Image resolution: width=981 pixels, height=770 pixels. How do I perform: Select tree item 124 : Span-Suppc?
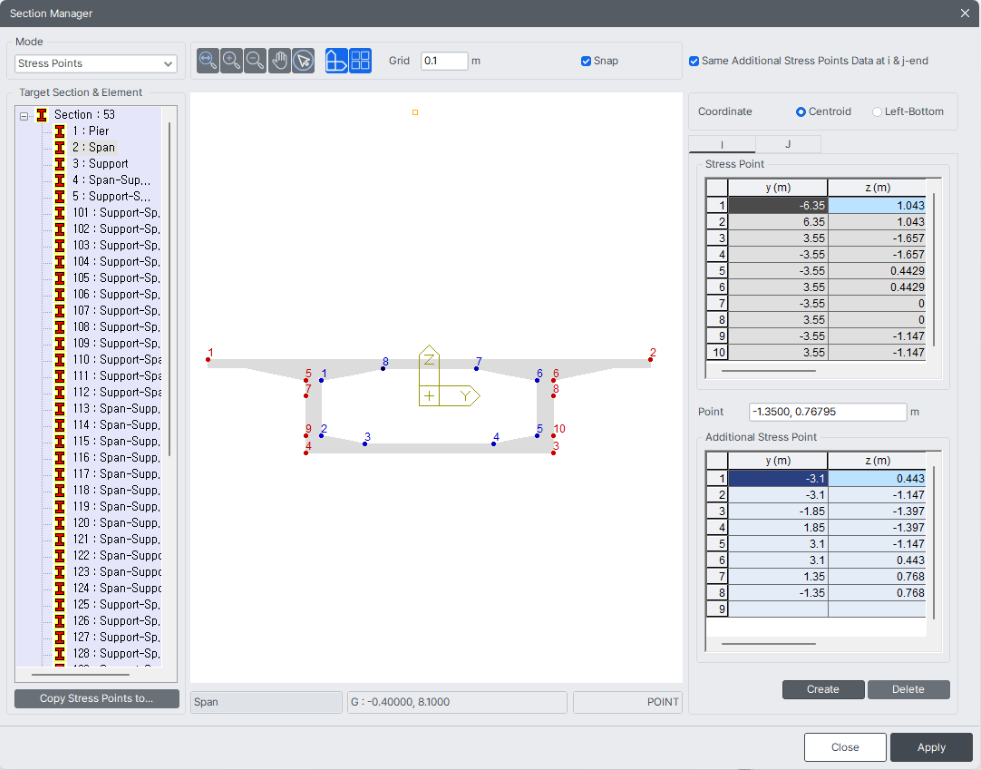[116, 587]
